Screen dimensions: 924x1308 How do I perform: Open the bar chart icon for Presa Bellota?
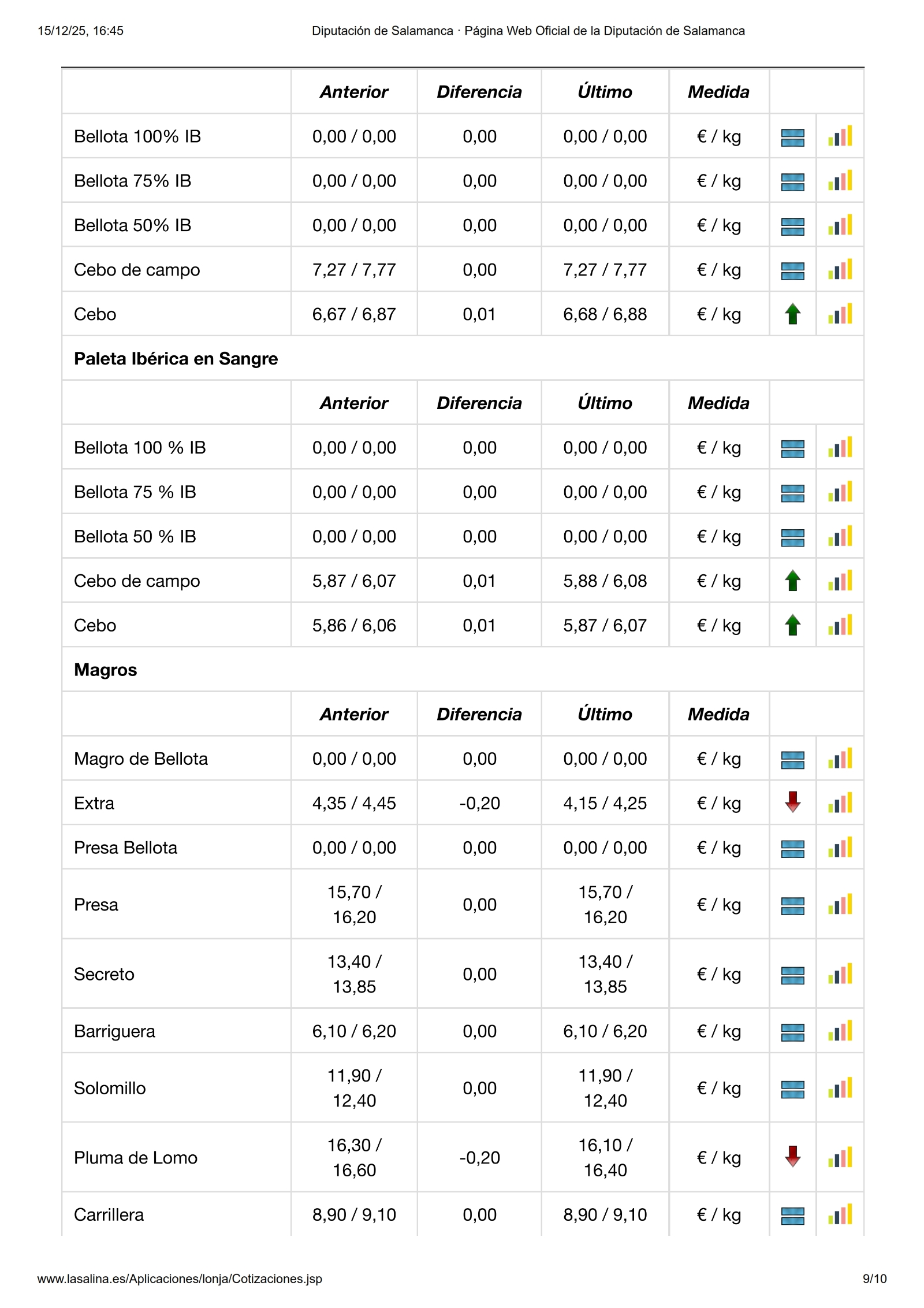[x=840, y=848]
